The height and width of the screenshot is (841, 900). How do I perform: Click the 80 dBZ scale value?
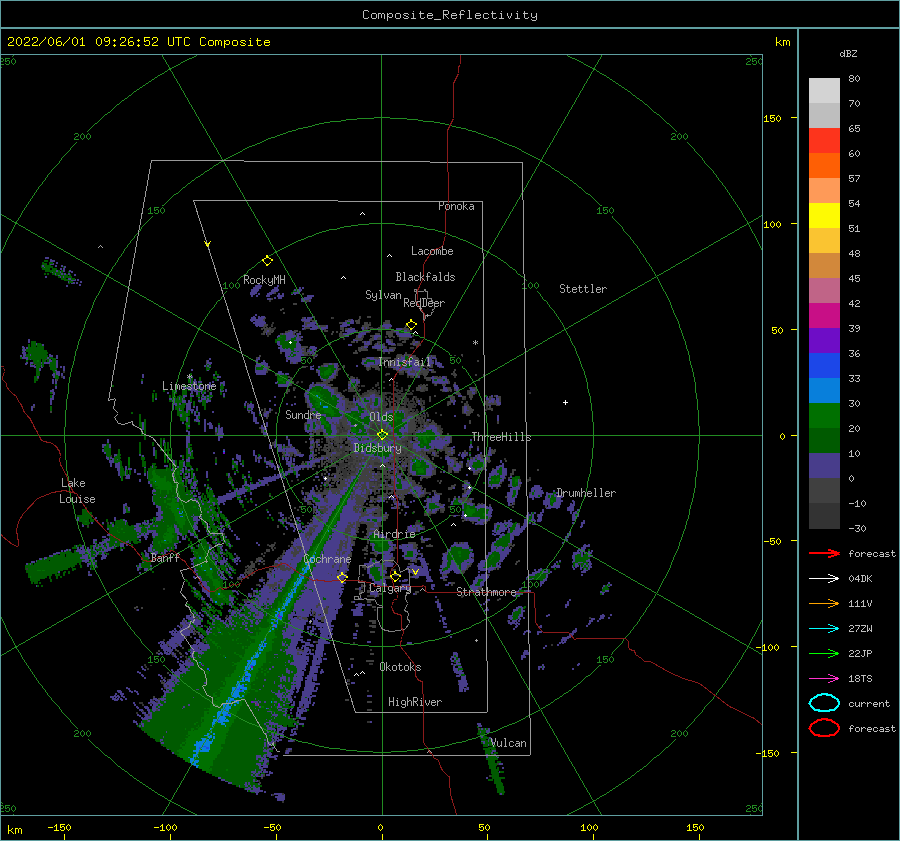(x=854, y=78)
